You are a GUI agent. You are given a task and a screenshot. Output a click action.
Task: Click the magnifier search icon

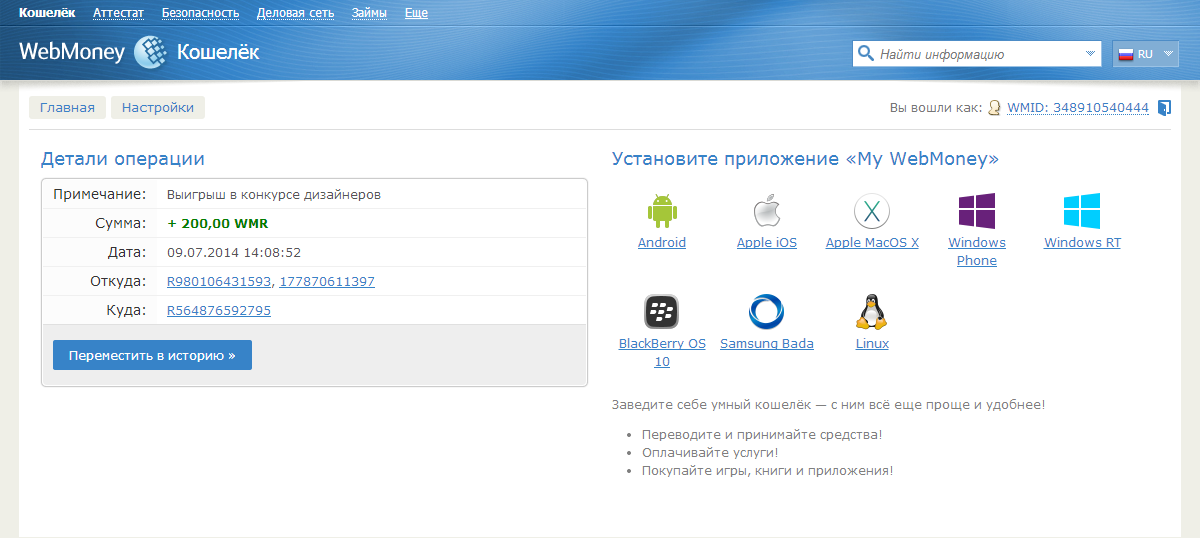[x=865, y=53]
